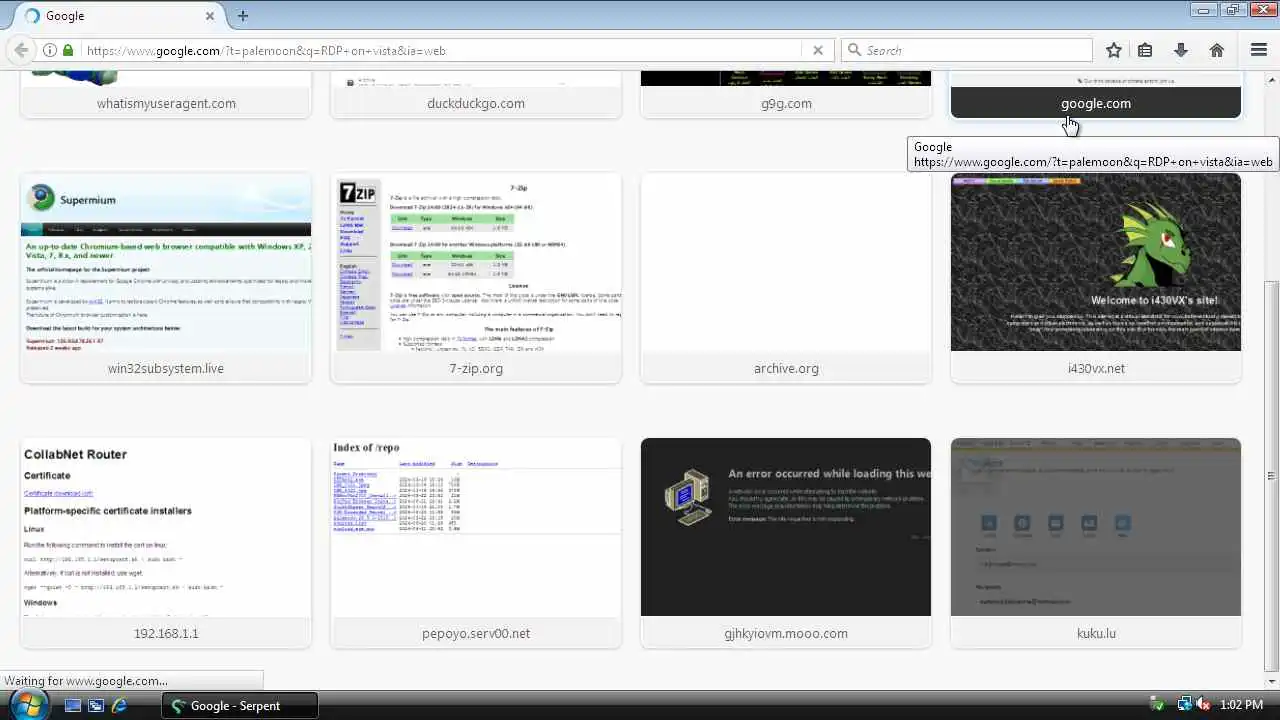Open the blank archive.org thumbnail
This screenshot has width=1280, height=720.
tap(786, 262)
